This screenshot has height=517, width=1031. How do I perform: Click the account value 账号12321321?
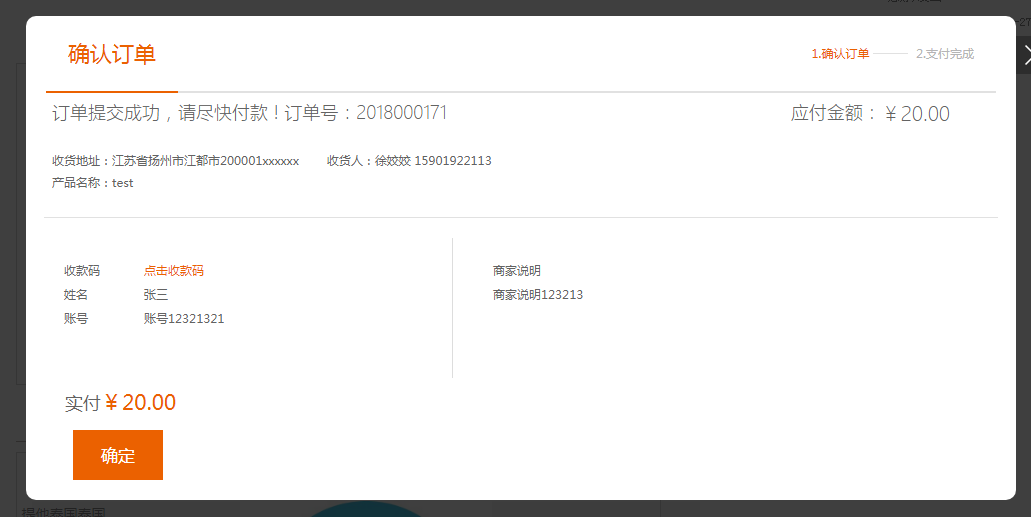(184, 319)
